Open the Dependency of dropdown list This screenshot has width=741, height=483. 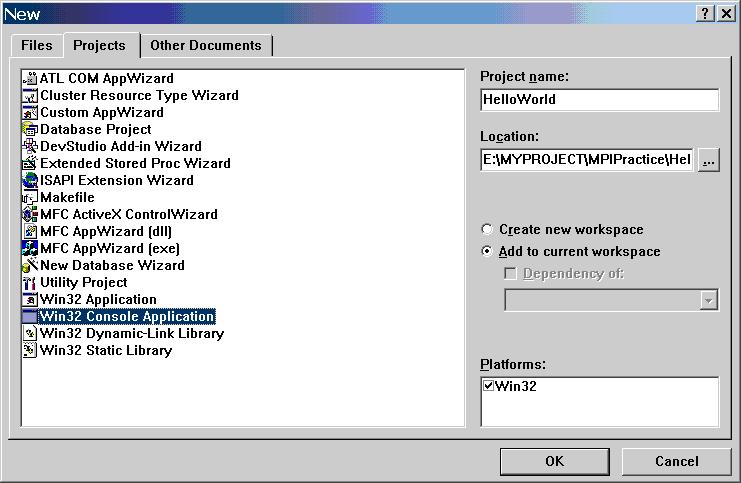pos(708,300)
